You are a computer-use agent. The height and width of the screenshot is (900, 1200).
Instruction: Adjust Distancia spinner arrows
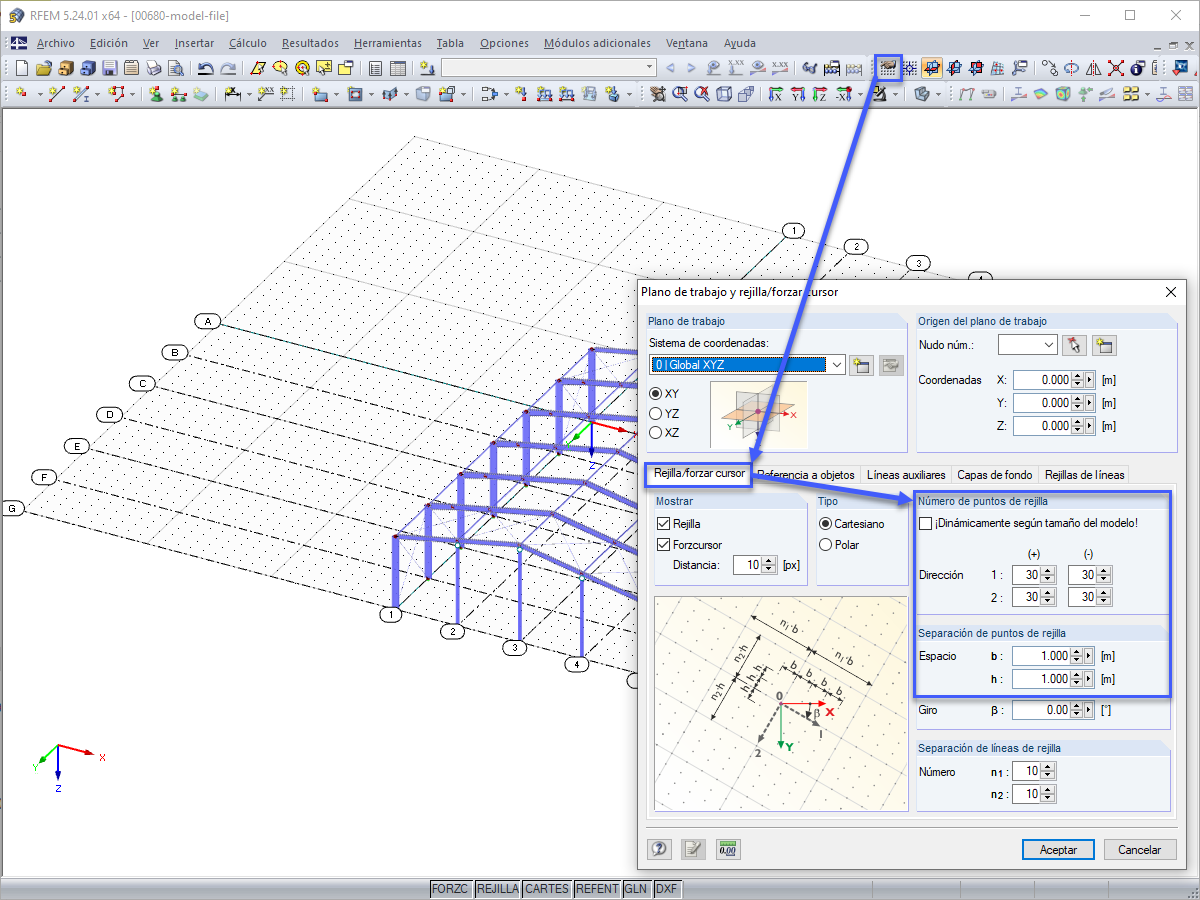pyautogui.click(x=768, y=565)
